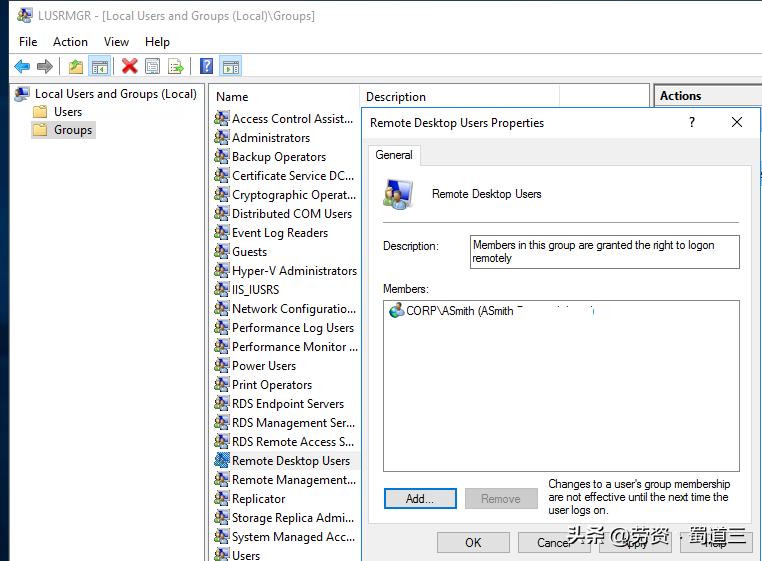Open the blue Help question-mark icon

point(207,66)
